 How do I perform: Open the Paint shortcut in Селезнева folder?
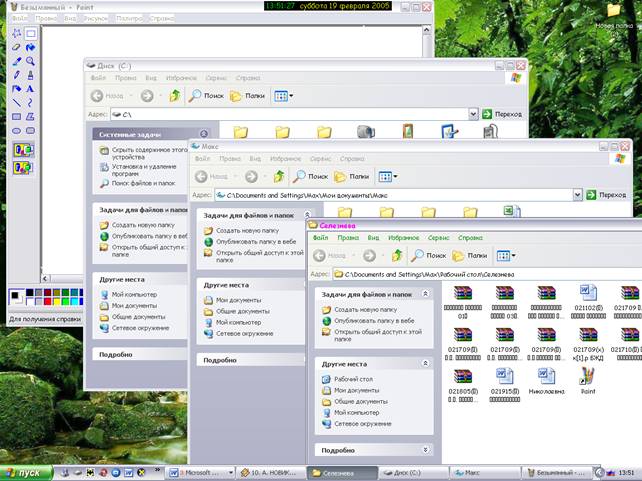587,376
